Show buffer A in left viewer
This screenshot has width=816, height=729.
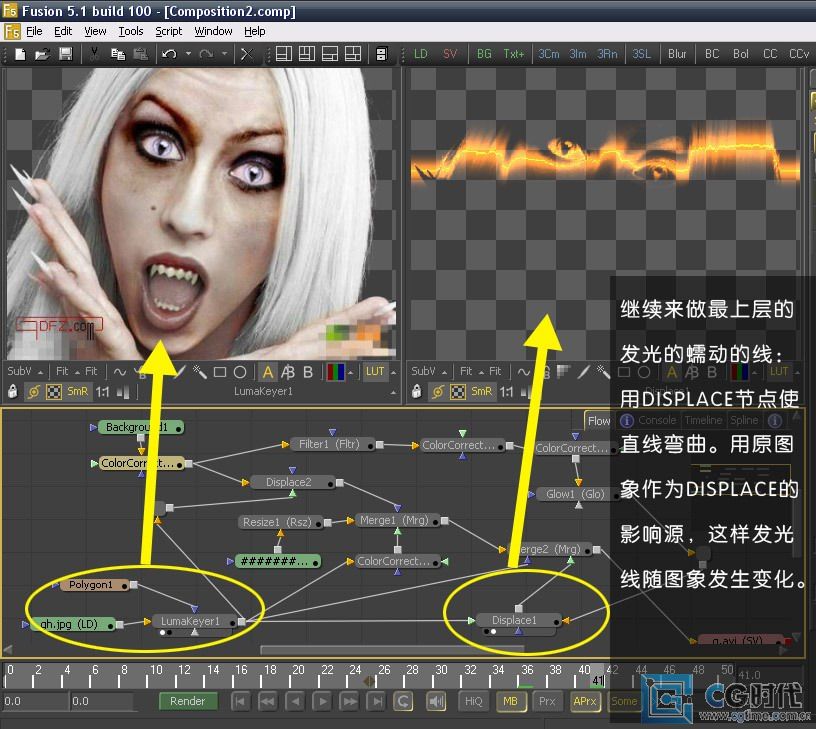coord(267,372)
